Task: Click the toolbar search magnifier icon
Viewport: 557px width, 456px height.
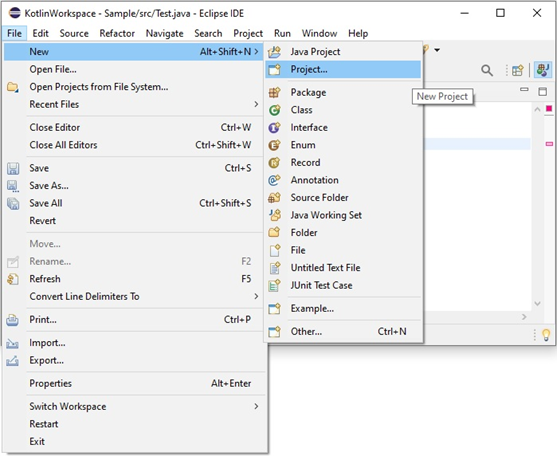Action: click(487, 70)
